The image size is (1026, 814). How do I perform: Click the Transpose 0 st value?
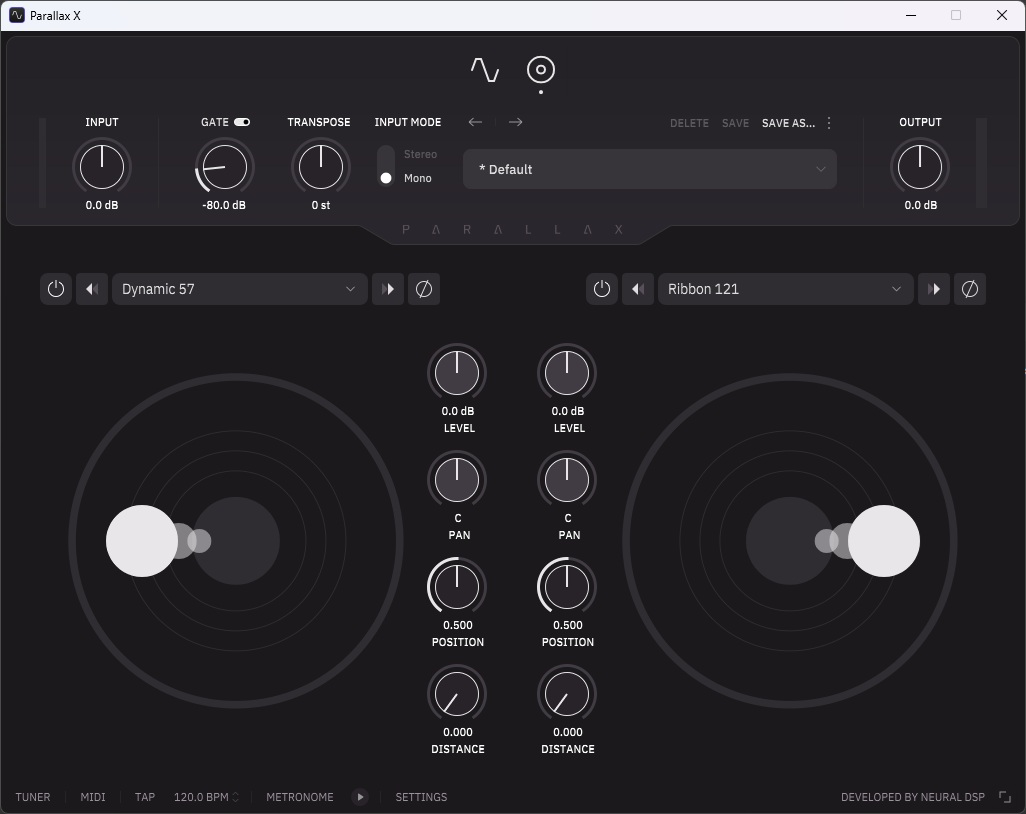(x=321, y=205)
